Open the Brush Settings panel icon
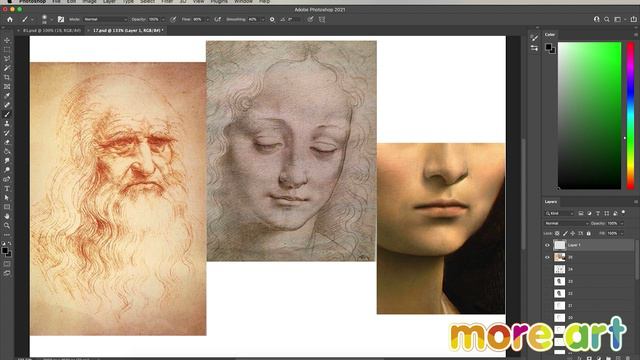This screenshot has width=640, height=360. pos(61,19)
